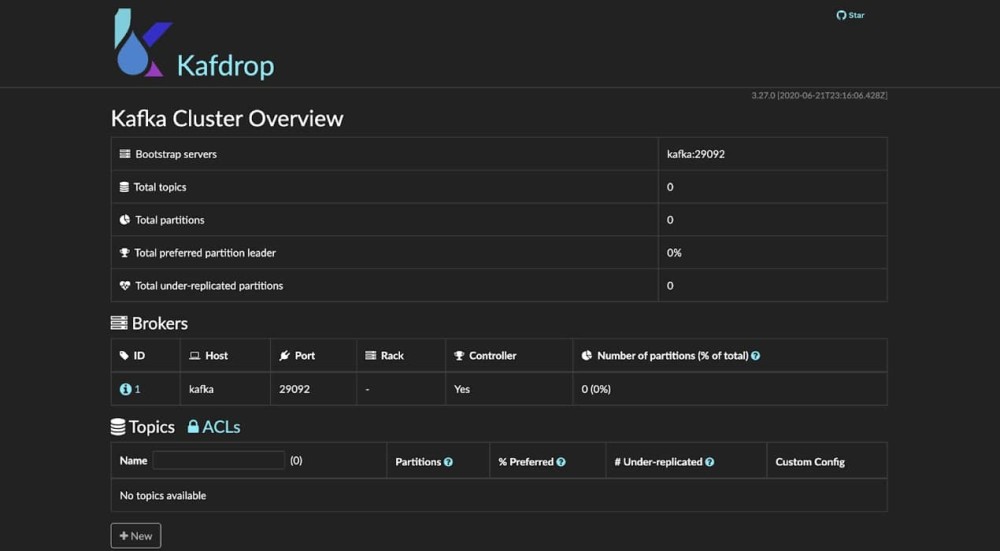Open help icon next to # Under-replicated
This screenshot has width=1000, height=551.
(709, 462)
